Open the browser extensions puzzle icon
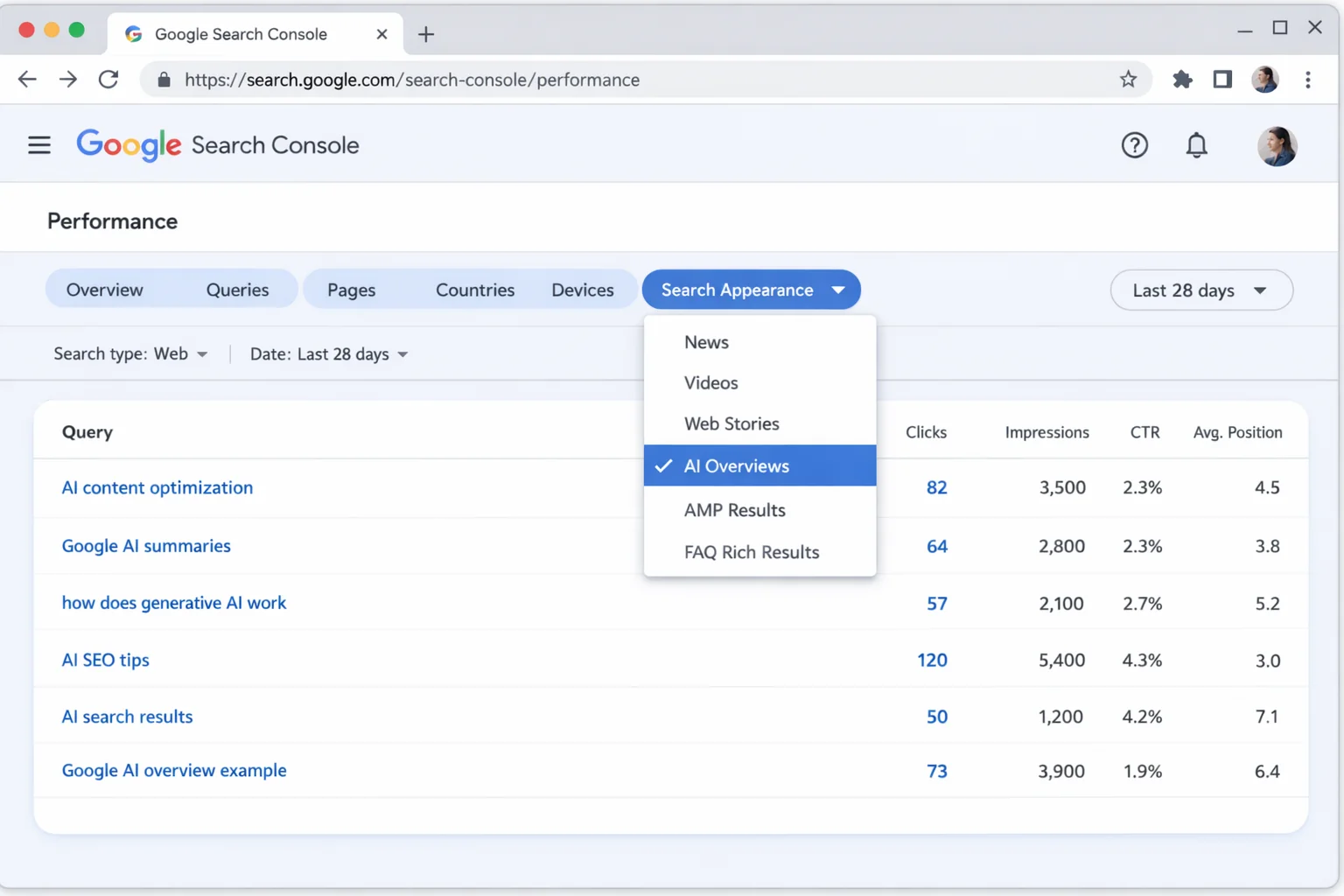Viewport: 1344px width, 896px height. click(x=1182, y=79)
